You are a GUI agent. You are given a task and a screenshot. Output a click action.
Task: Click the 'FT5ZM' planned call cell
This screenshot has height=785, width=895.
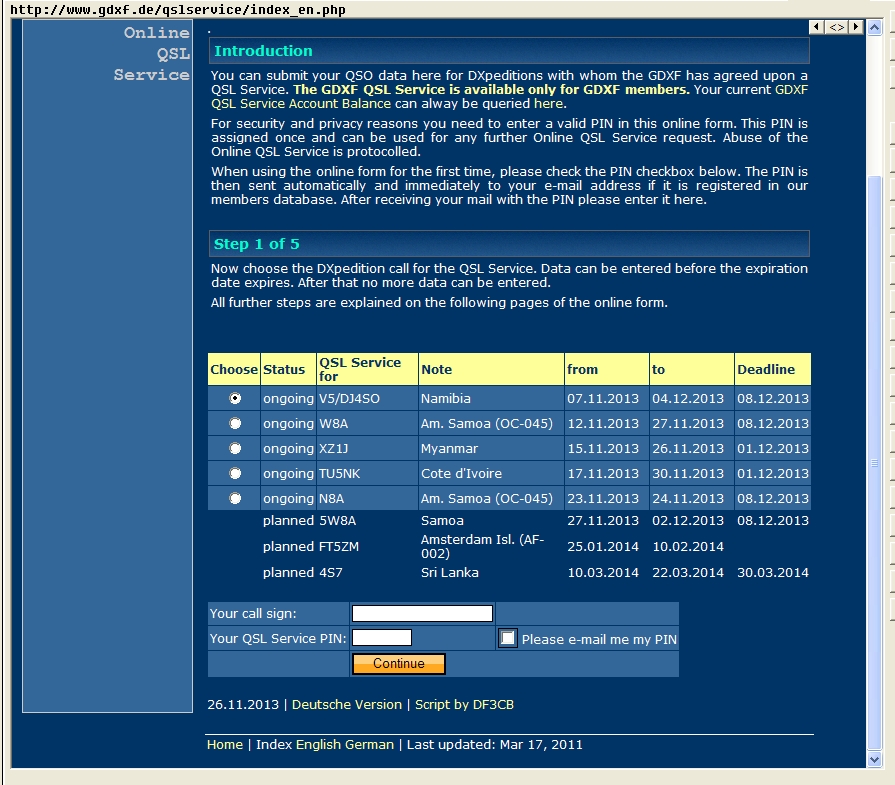339,546
